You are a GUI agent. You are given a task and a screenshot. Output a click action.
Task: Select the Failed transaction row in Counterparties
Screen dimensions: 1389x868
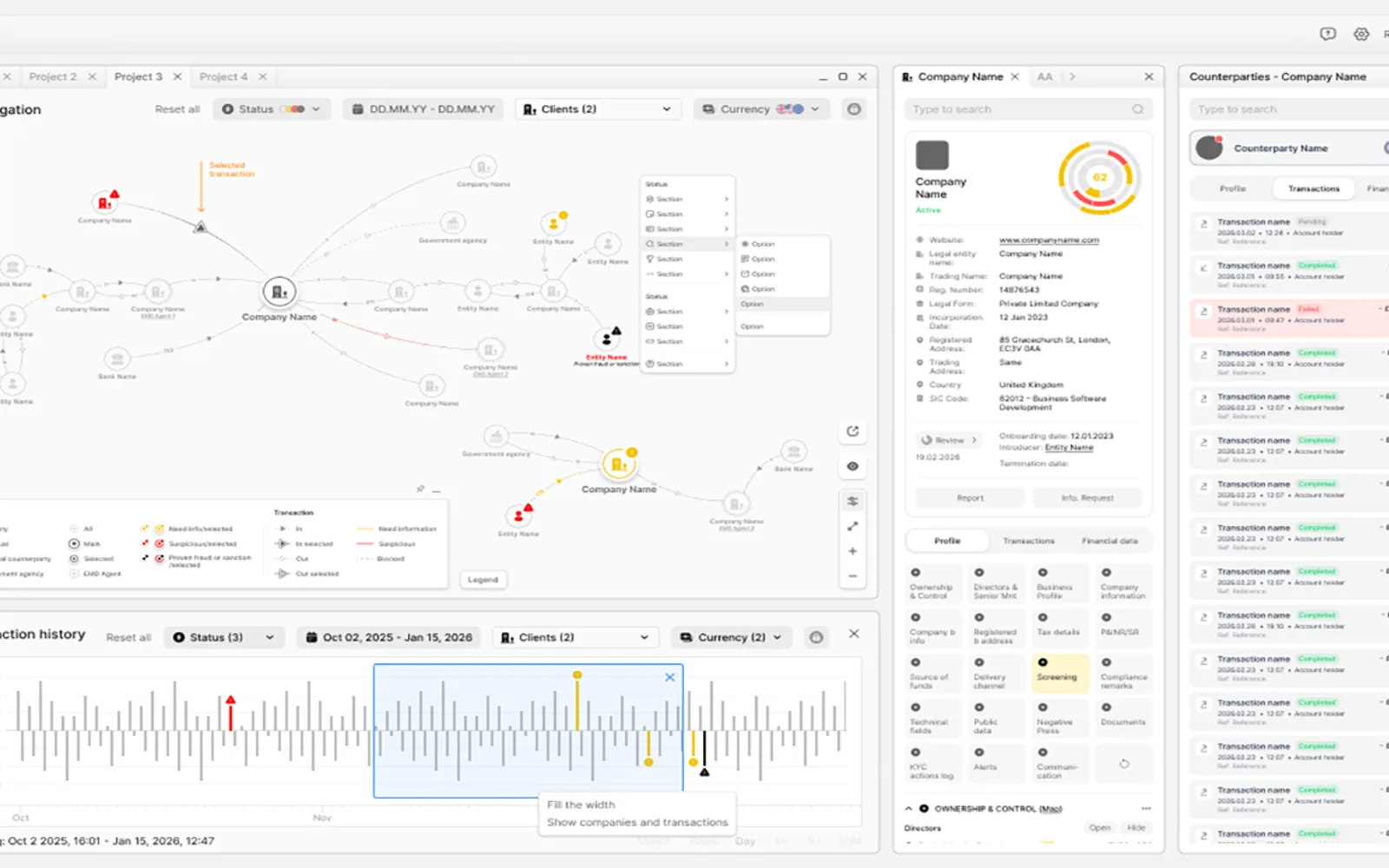tap(1289, 316)
